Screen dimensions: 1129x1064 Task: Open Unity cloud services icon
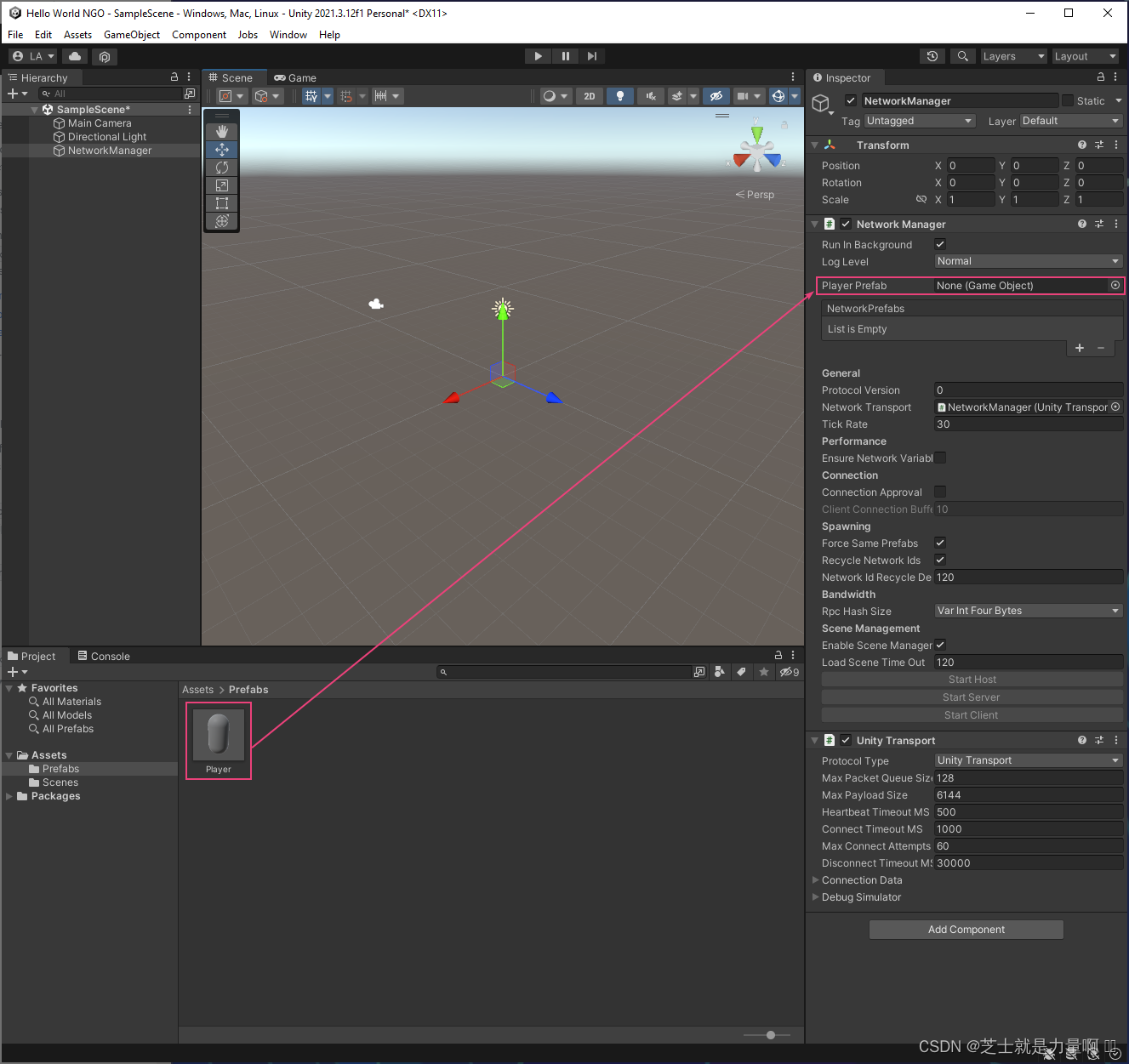[75, 56]
